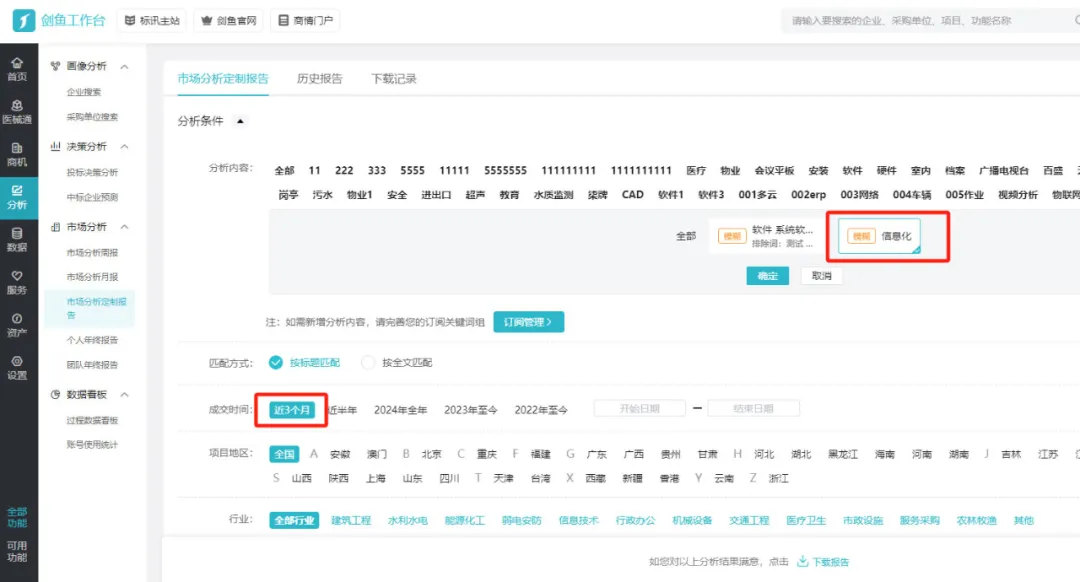Open 订阅管理 subscription management

click(528, 322)
